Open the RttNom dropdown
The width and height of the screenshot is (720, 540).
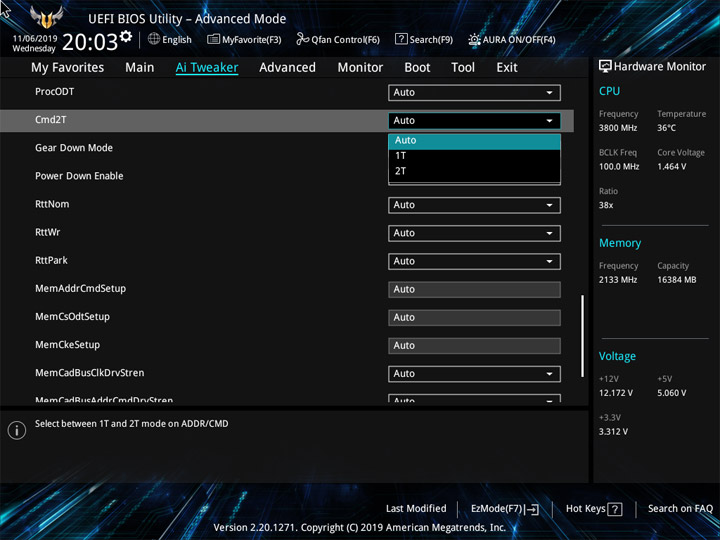click(474, 205)
